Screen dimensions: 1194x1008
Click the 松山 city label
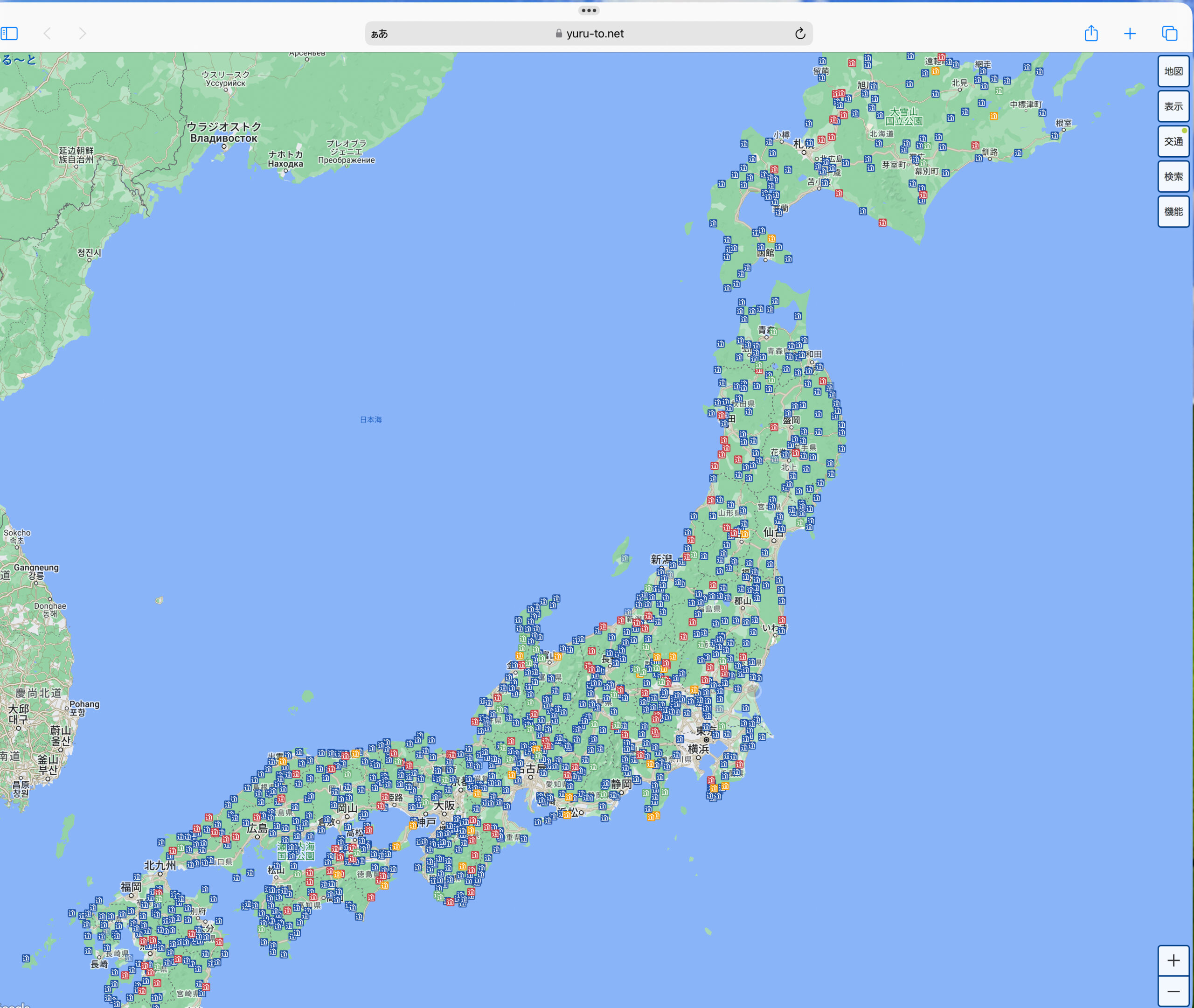[276, 870]
